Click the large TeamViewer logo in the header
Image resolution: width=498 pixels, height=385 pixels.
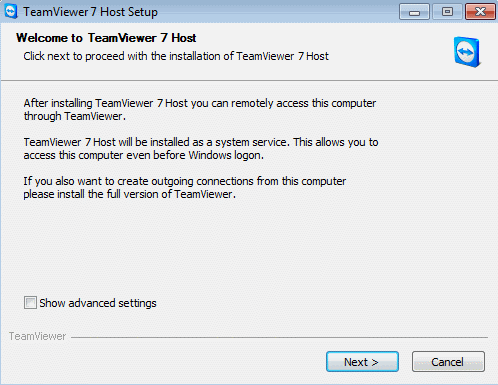pos(467,52)
